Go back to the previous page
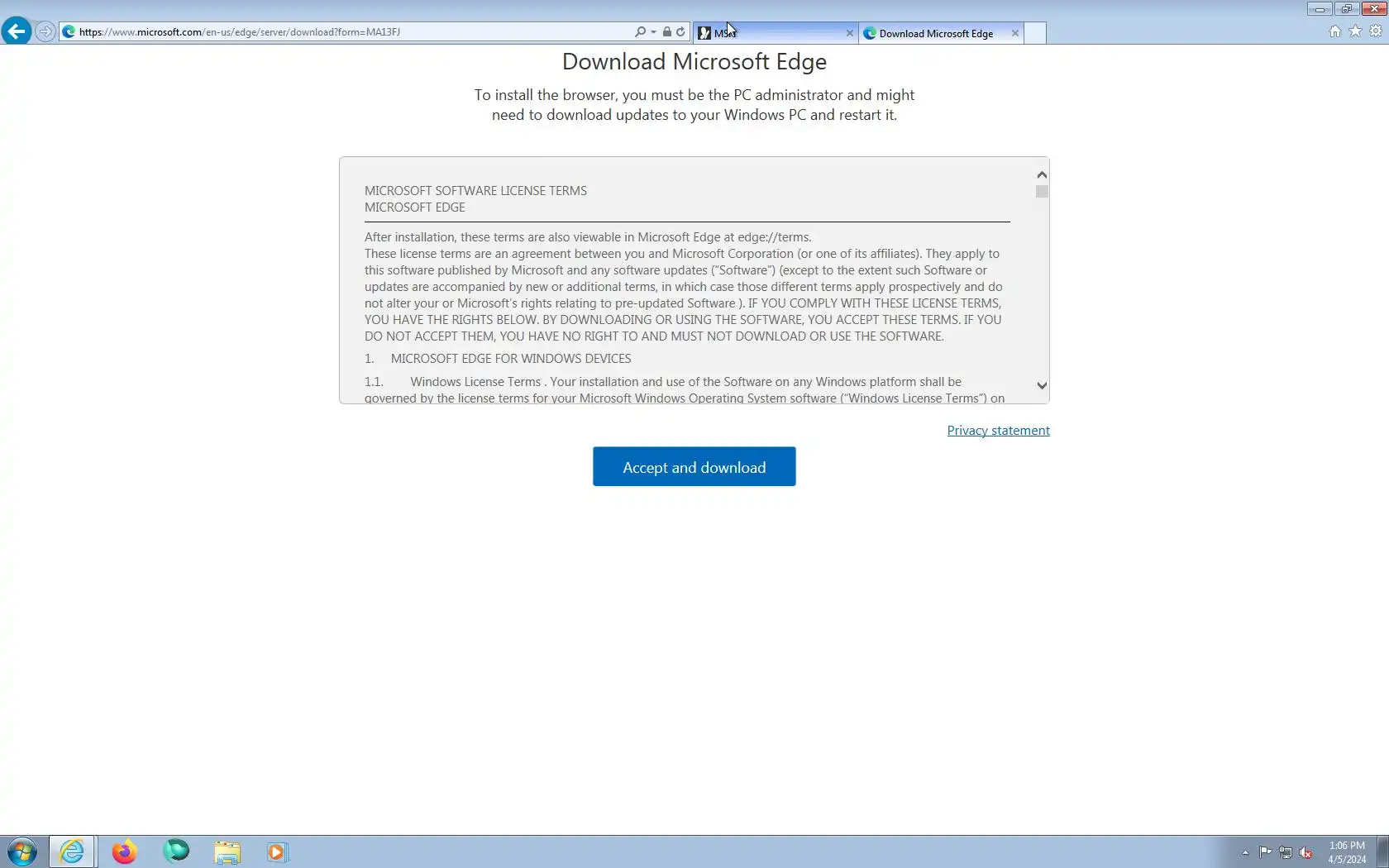The width and height of the screenshot is (1389, 868). tap(17, 31)
